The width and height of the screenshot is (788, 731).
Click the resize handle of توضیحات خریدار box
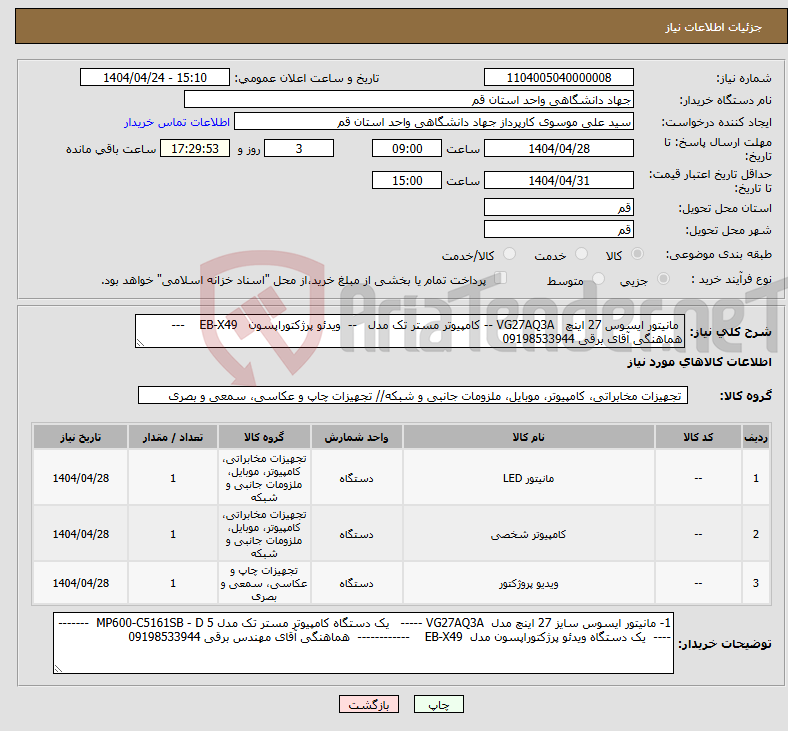pos(58,668)
